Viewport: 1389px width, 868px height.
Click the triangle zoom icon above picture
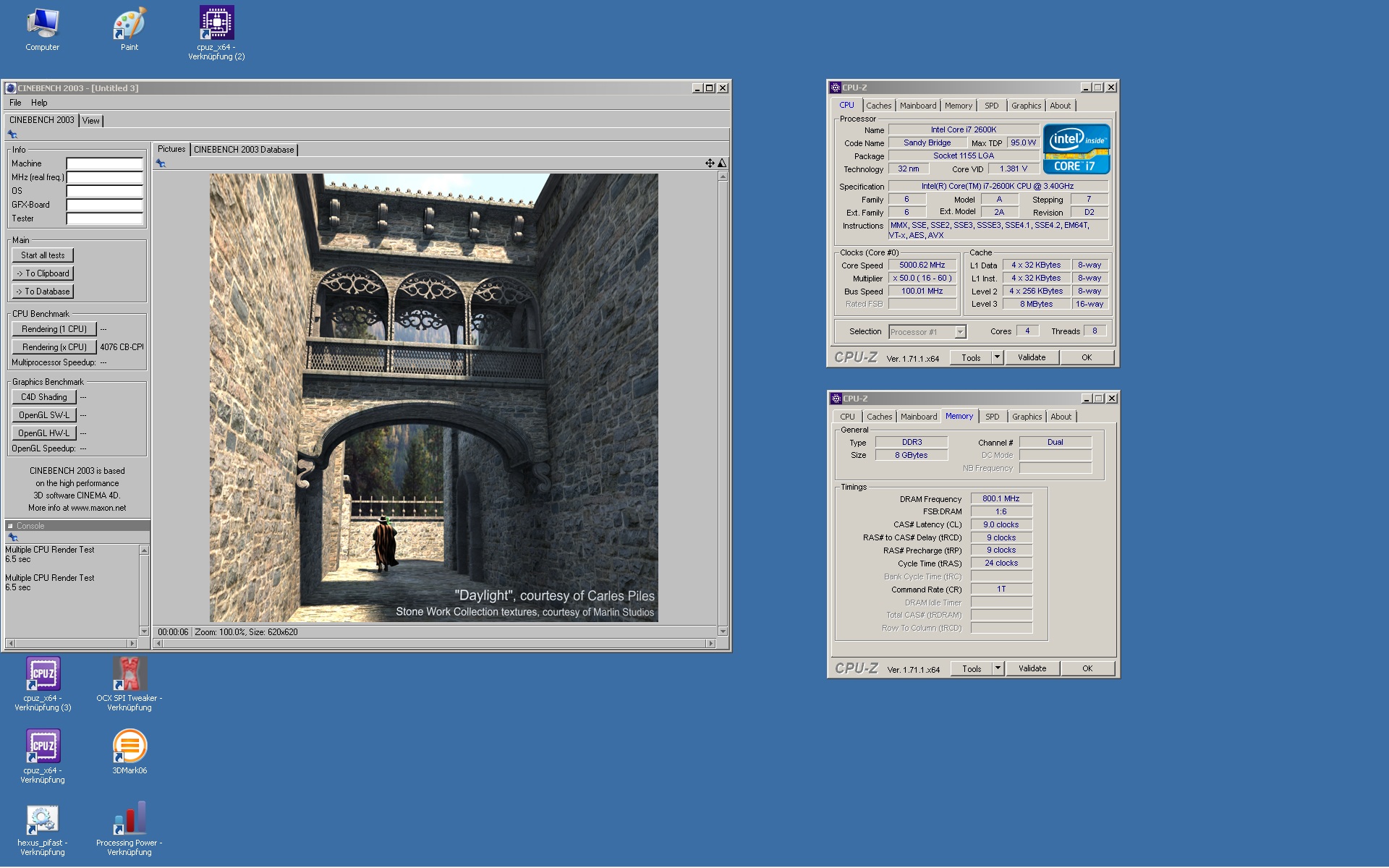pyautogui.click(x=722, y=163)
